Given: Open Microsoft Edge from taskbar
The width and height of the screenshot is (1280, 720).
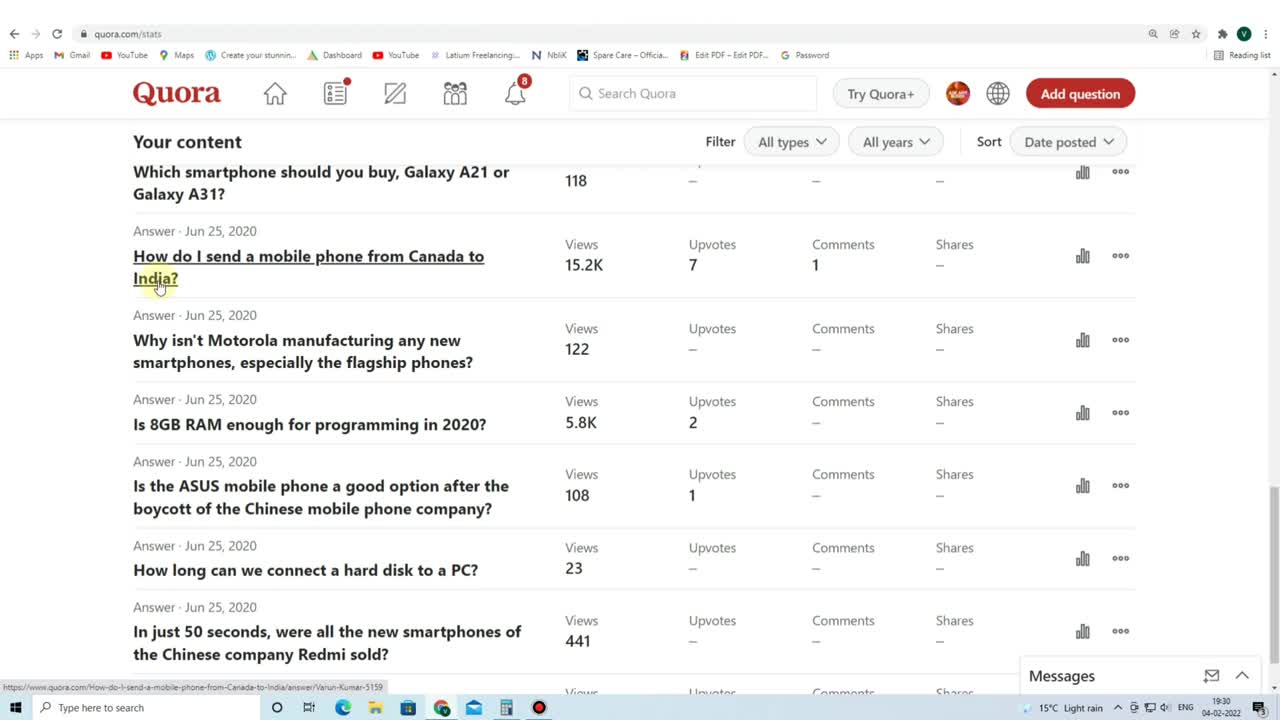Looking at the screenshot, I should pos(343,707).
